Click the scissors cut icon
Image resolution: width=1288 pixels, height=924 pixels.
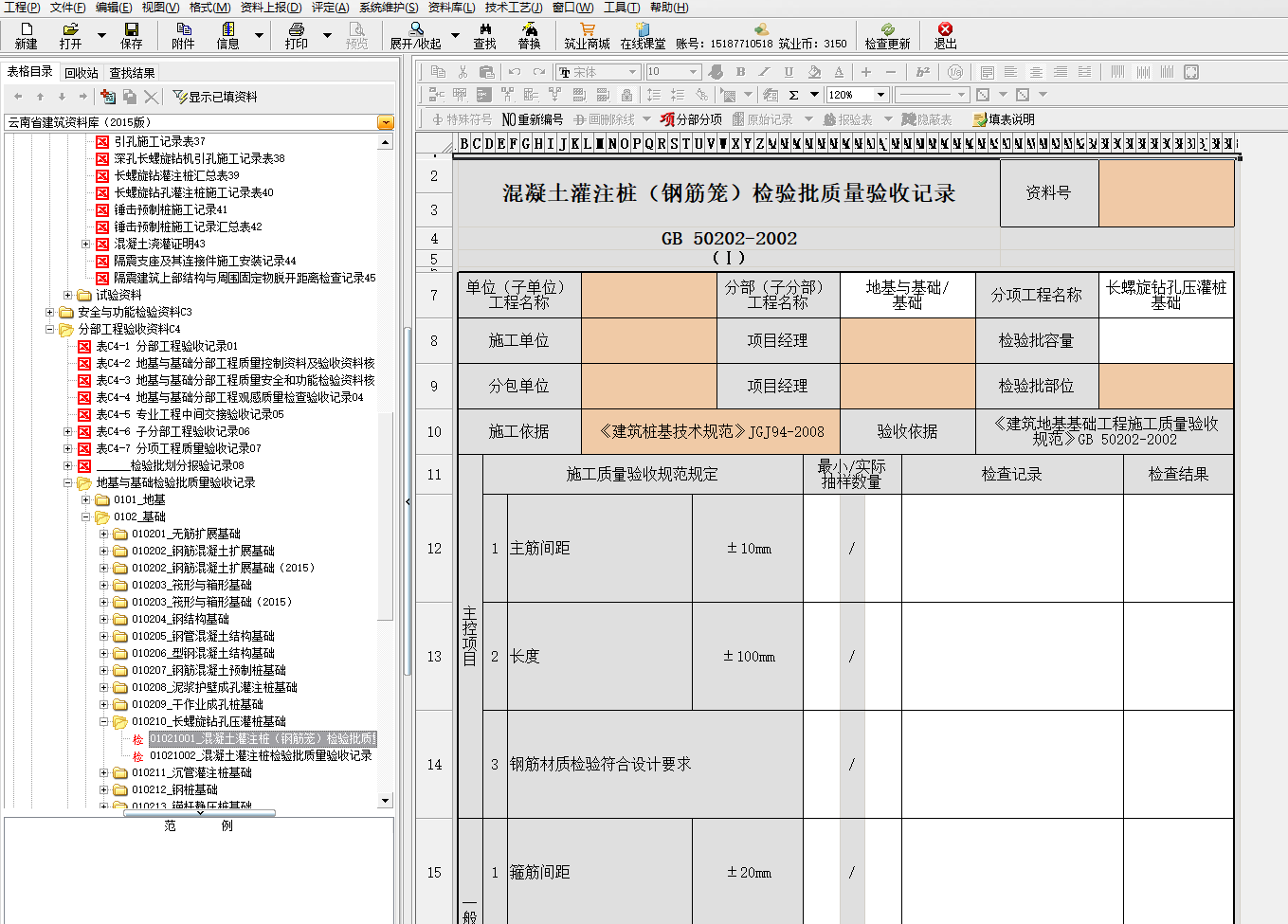tap(463, 72)
